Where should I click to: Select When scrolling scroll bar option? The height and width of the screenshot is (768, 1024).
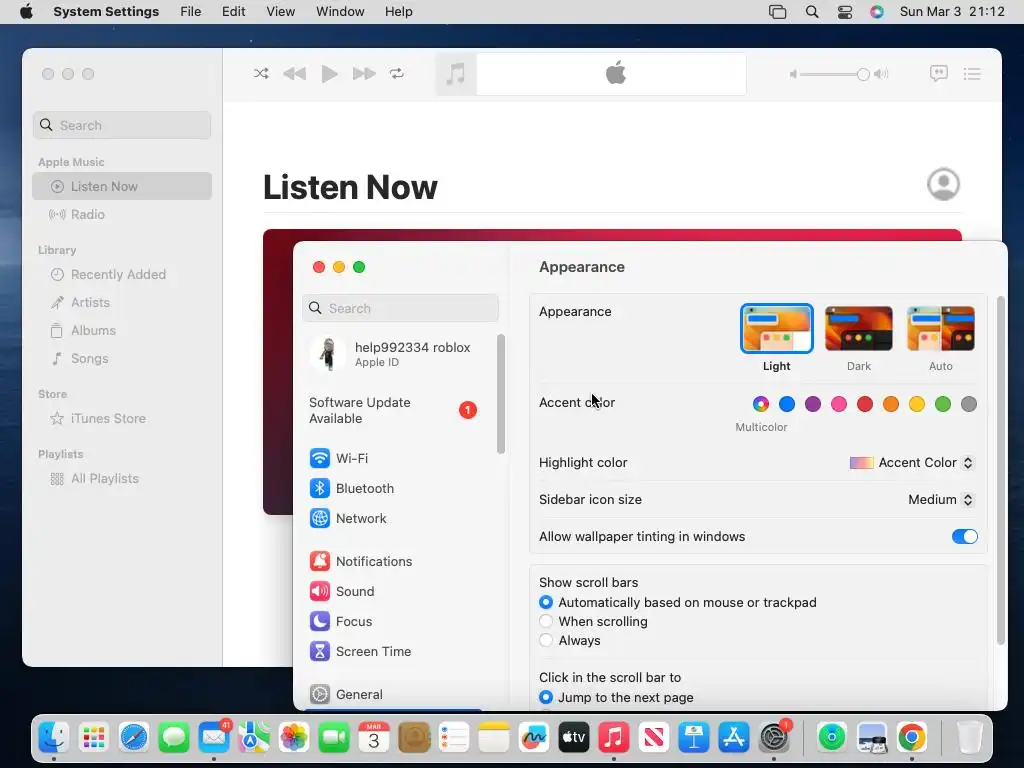[546, 621]
